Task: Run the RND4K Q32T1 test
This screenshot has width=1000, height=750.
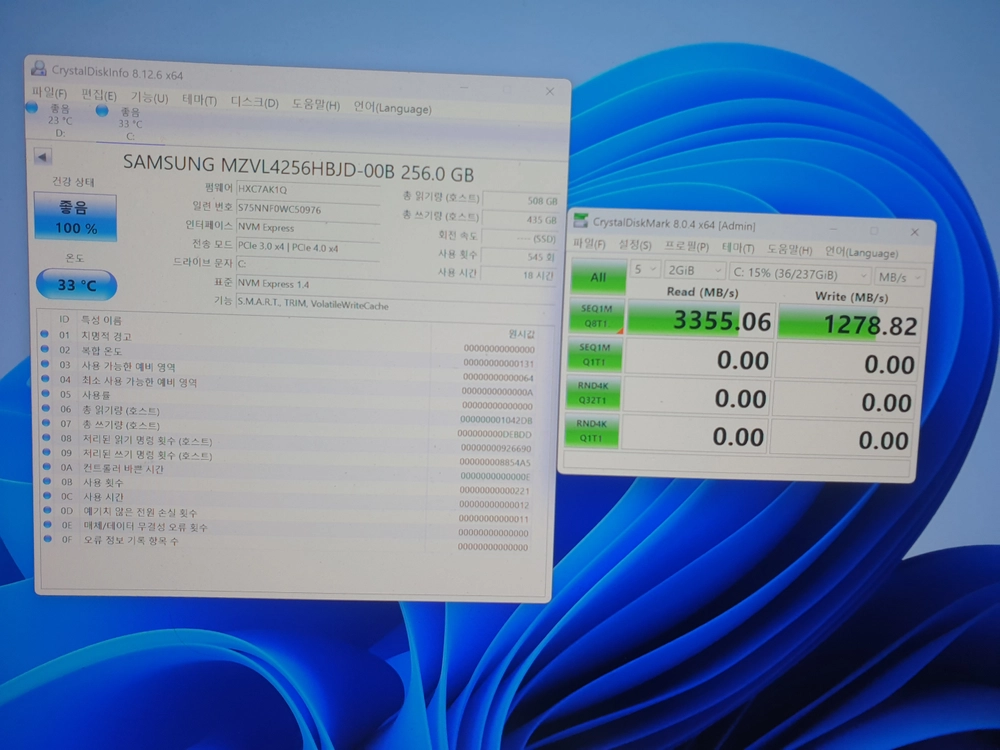Action: pos(592,393)
